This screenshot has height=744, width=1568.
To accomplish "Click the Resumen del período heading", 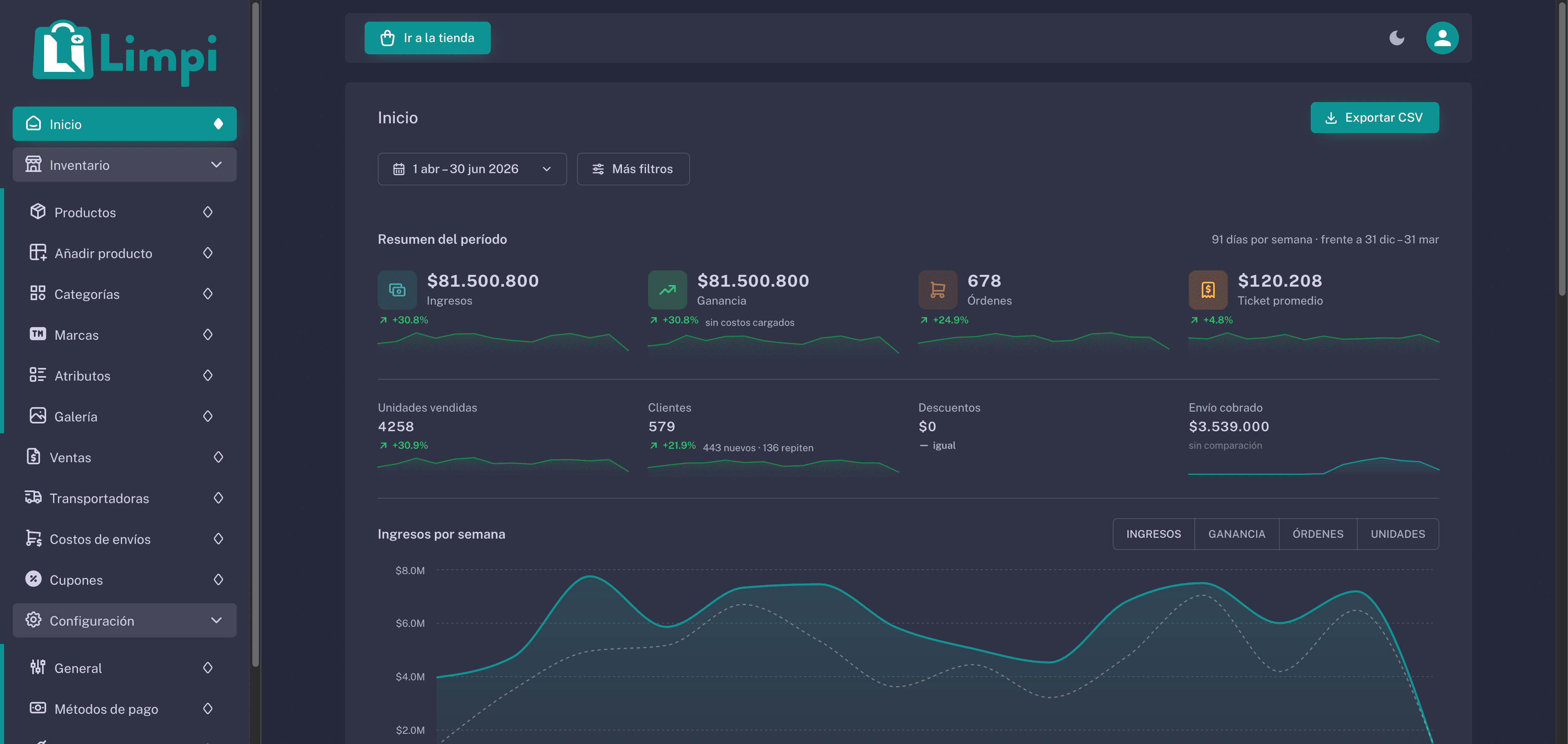I will 443,239.
